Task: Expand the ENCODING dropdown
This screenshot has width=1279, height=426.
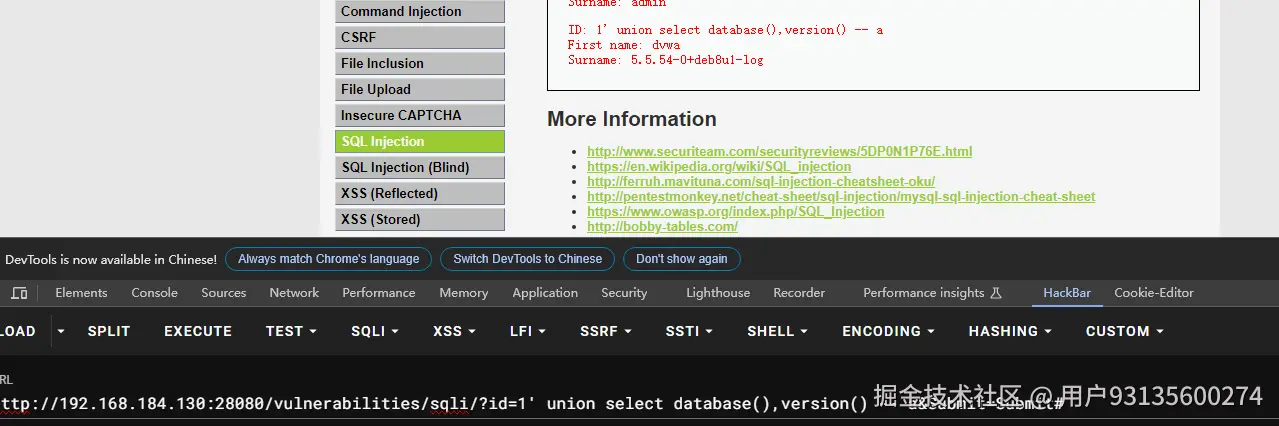Action: click(x=888, y=331)
